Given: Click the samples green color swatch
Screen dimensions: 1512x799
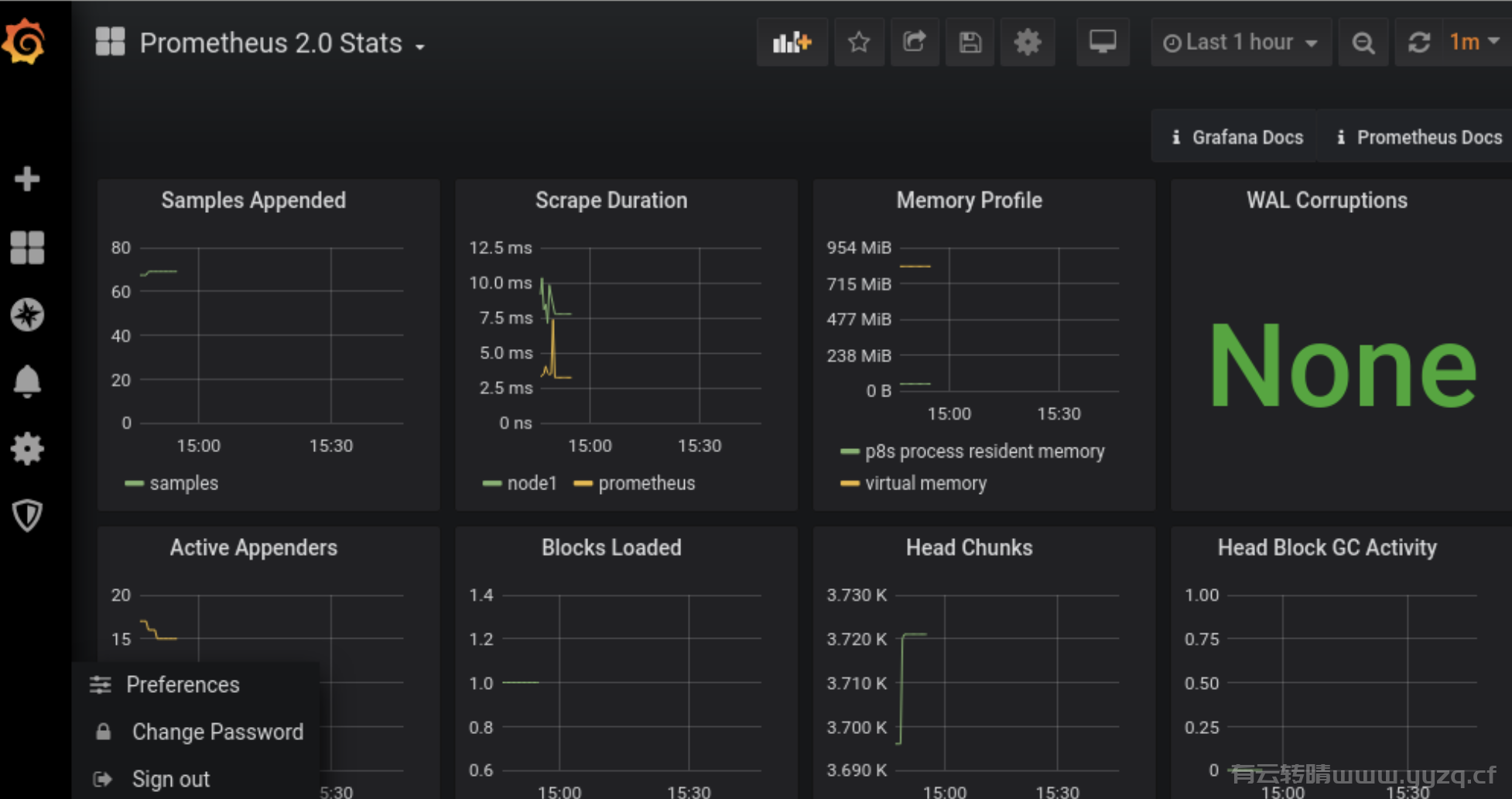Looking at the screenshot, I should point(134,484).
